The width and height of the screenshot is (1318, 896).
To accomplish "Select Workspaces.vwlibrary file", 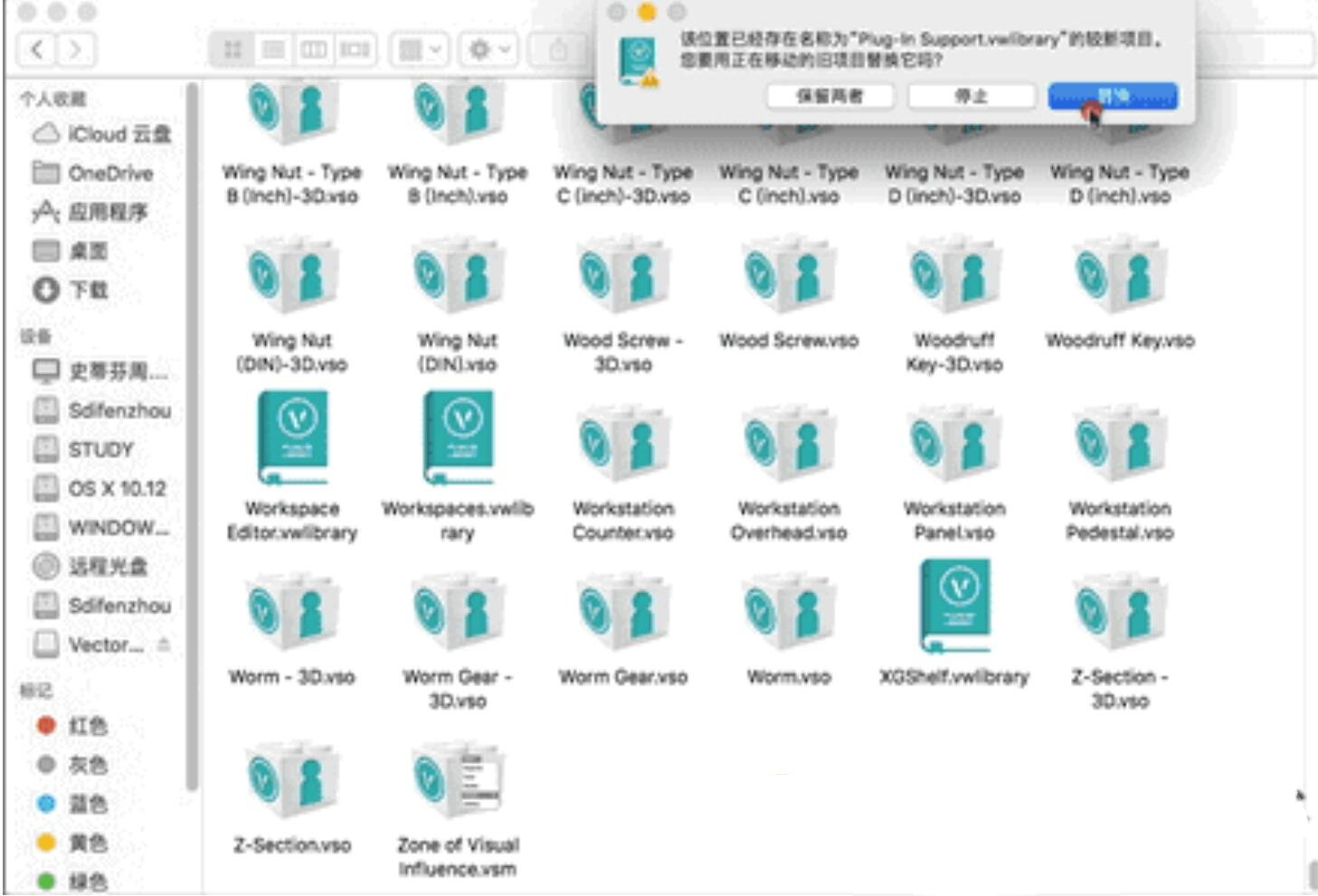I will coord(458,467).
